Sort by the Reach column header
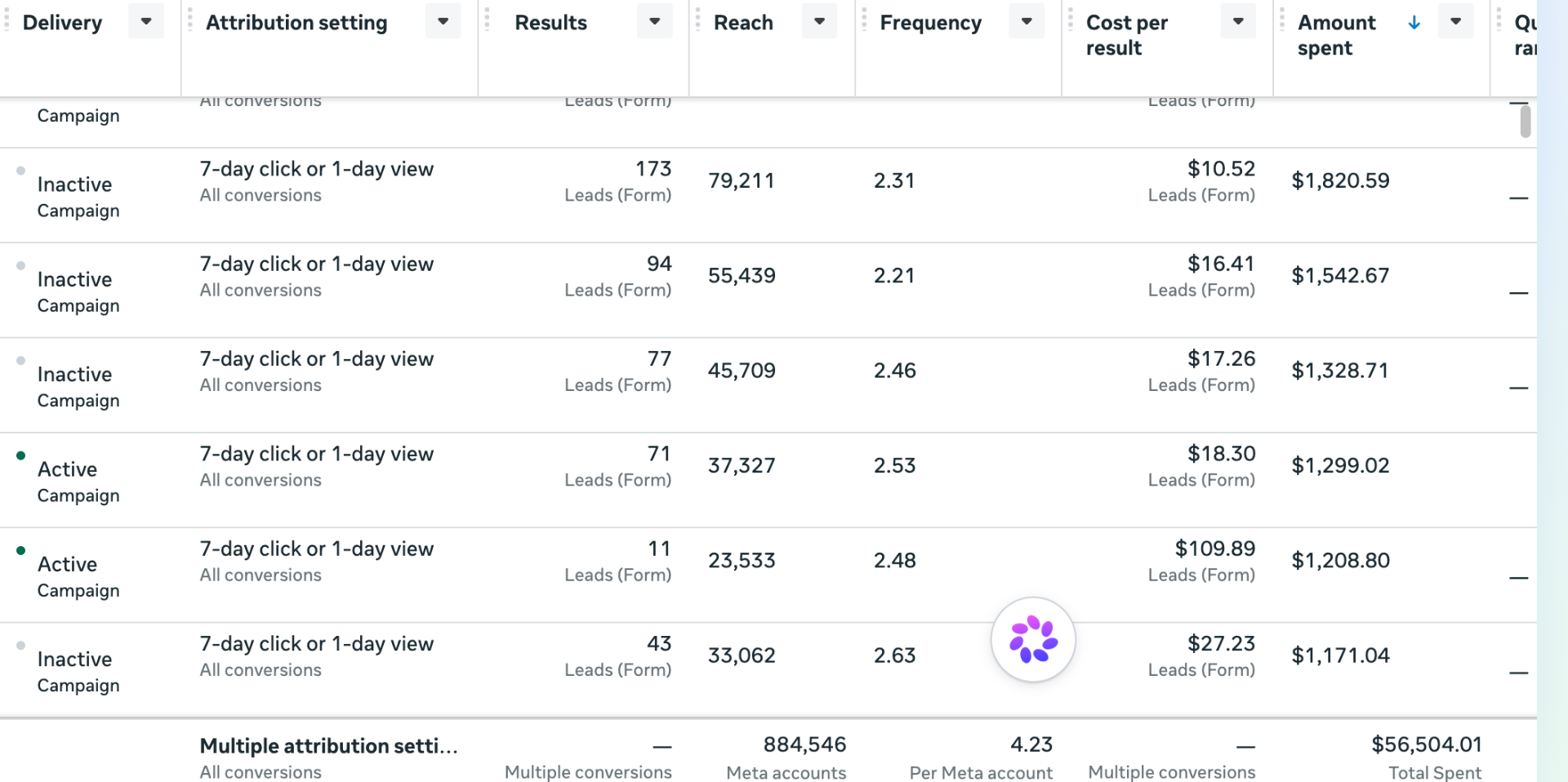This screenshot has width=1568, height=782. coord(743,23)
